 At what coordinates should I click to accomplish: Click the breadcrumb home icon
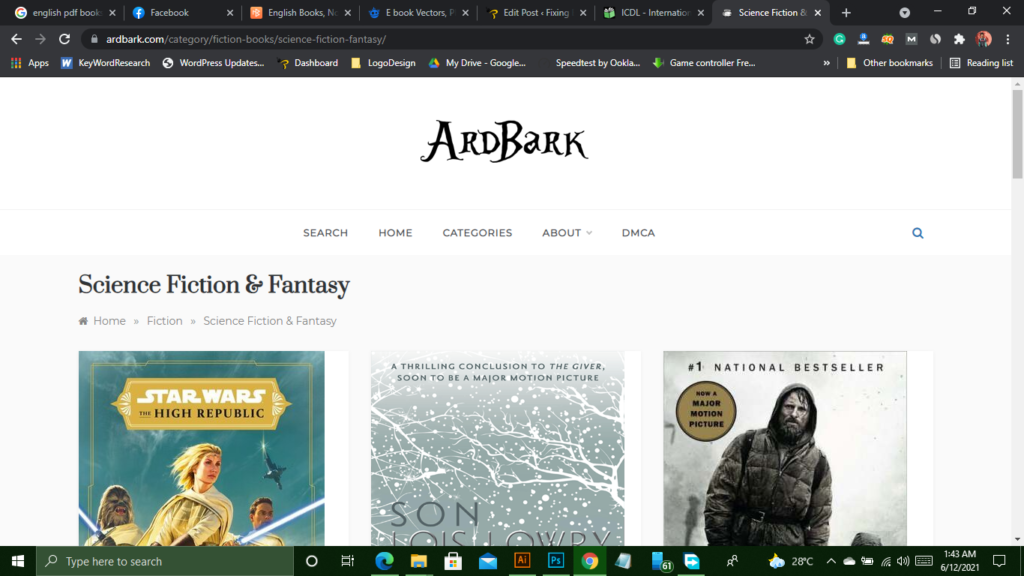[83, 321]
